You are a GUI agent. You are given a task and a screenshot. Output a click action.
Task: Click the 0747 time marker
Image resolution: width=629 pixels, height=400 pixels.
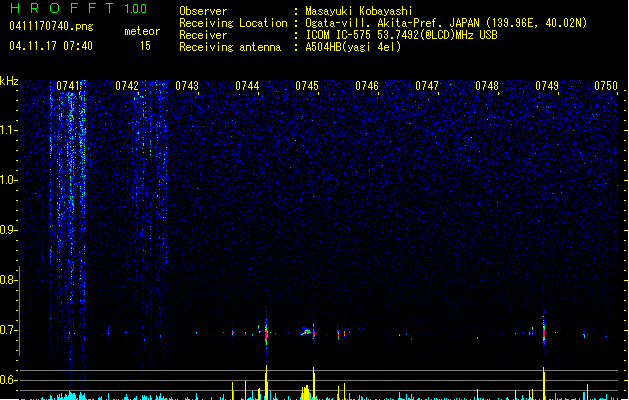(427, 86)
